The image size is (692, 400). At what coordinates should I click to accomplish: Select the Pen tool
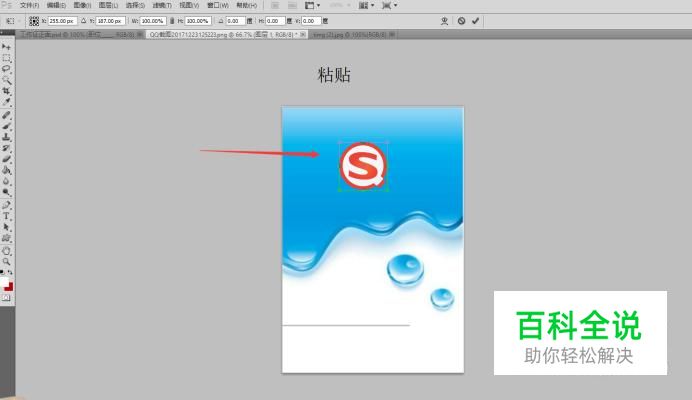(6, 205)
